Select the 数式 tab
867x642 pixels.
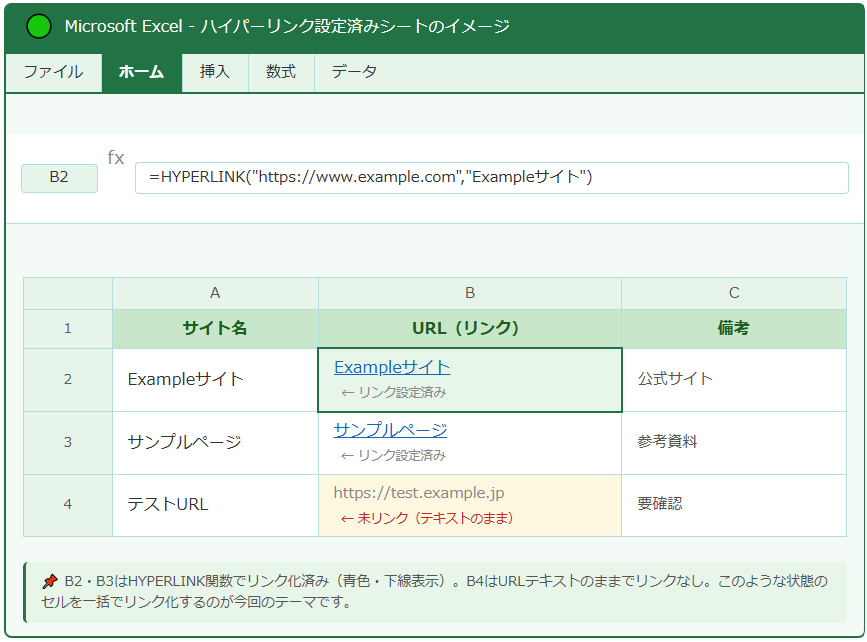coord(281,72)
